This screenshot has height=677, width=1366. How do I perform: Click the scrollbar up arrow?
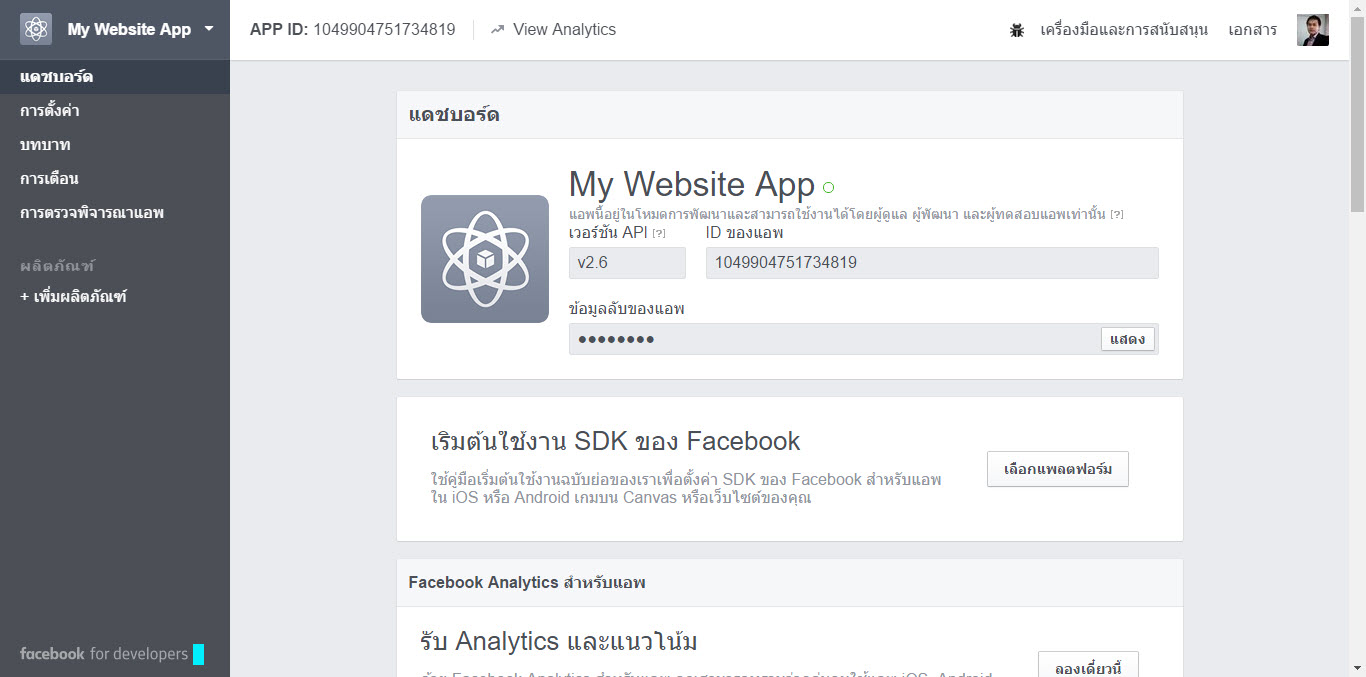(x=1357, y=8)
